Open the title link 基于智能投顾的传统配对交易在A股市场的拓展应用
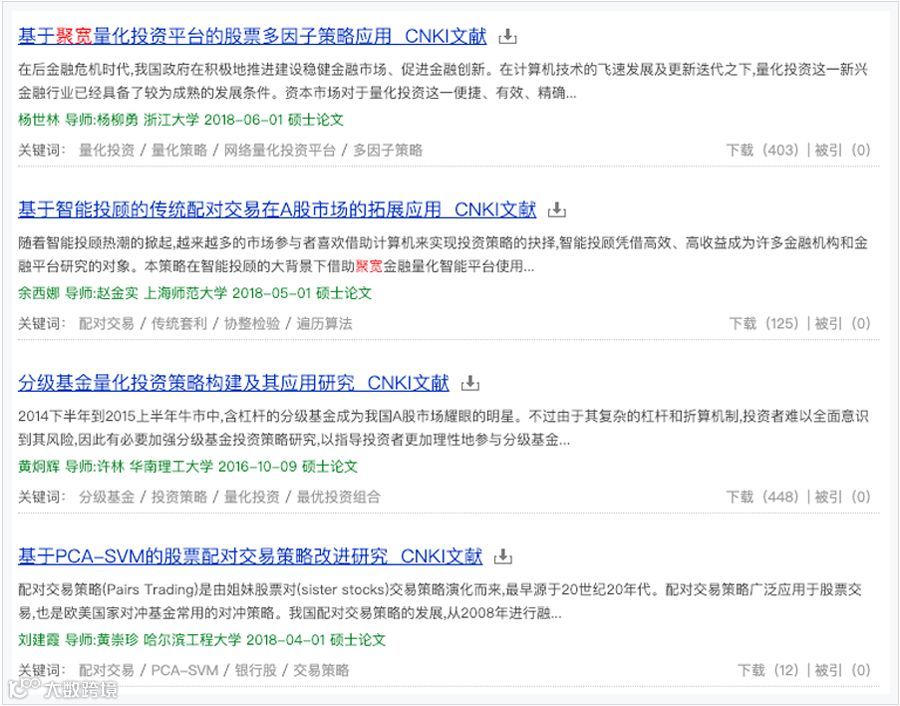Screen dimensions: 900x706 click(277, 210)
